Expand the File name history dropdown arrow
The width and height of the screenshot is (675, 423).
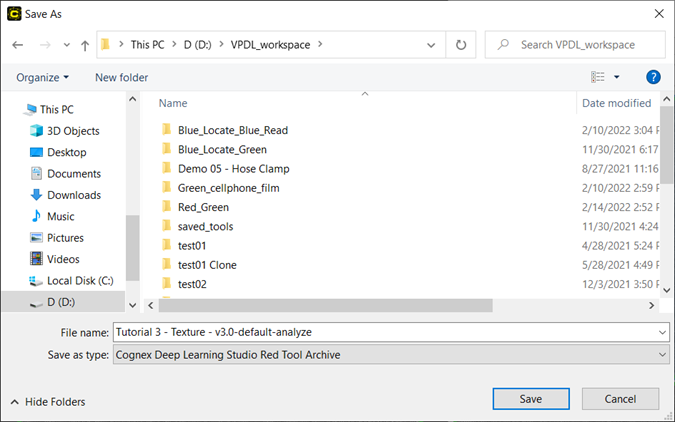(x=662, y=333)
